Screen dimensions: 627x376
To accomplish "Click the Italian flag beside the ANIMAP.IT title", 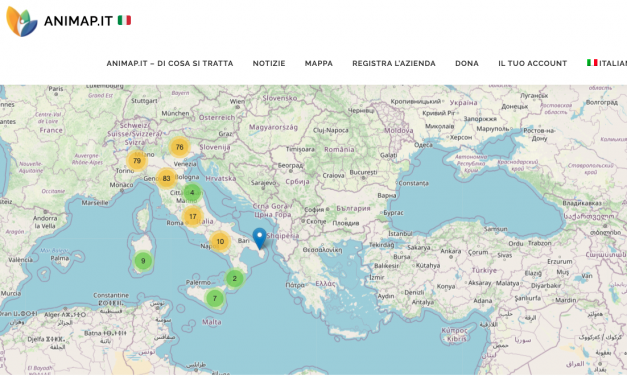I will tap(124, 20).
